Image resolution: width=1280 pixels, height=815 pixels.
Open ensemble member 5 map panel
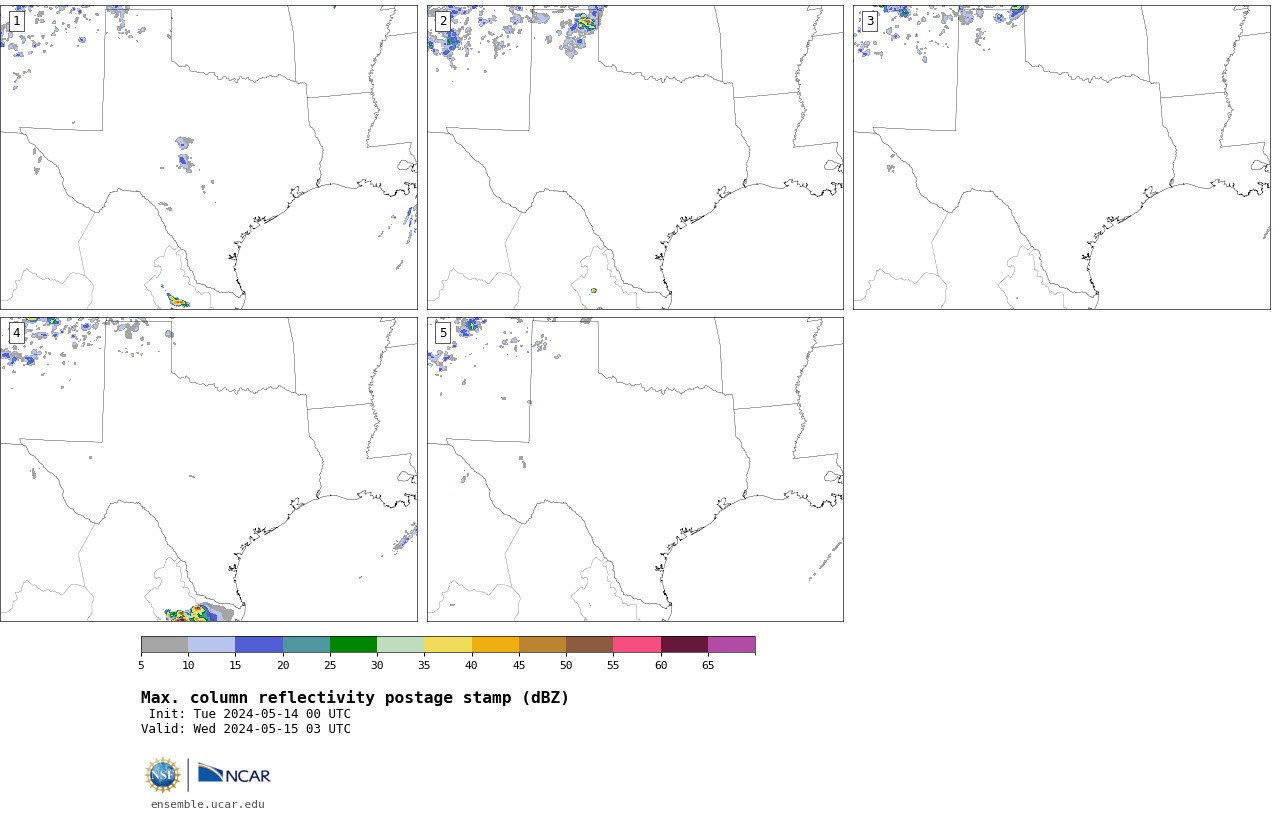(635, 469)
